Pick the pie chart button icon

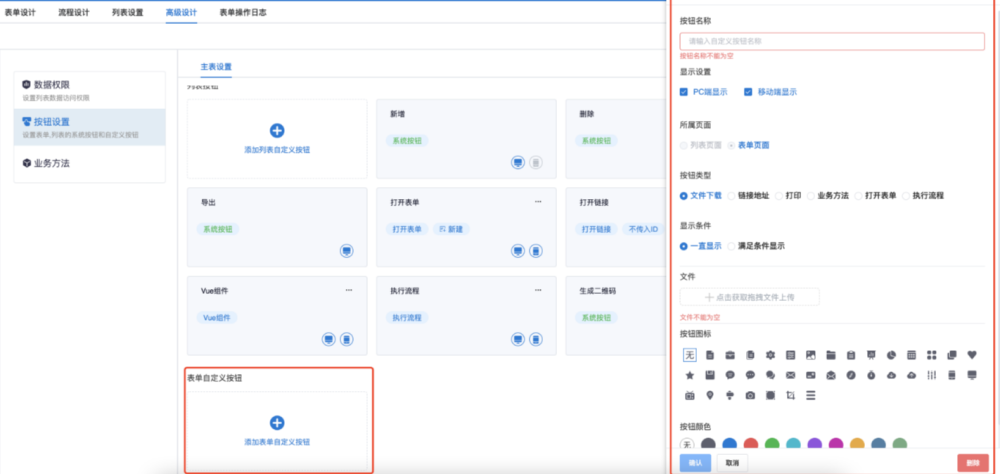point(891,355)
